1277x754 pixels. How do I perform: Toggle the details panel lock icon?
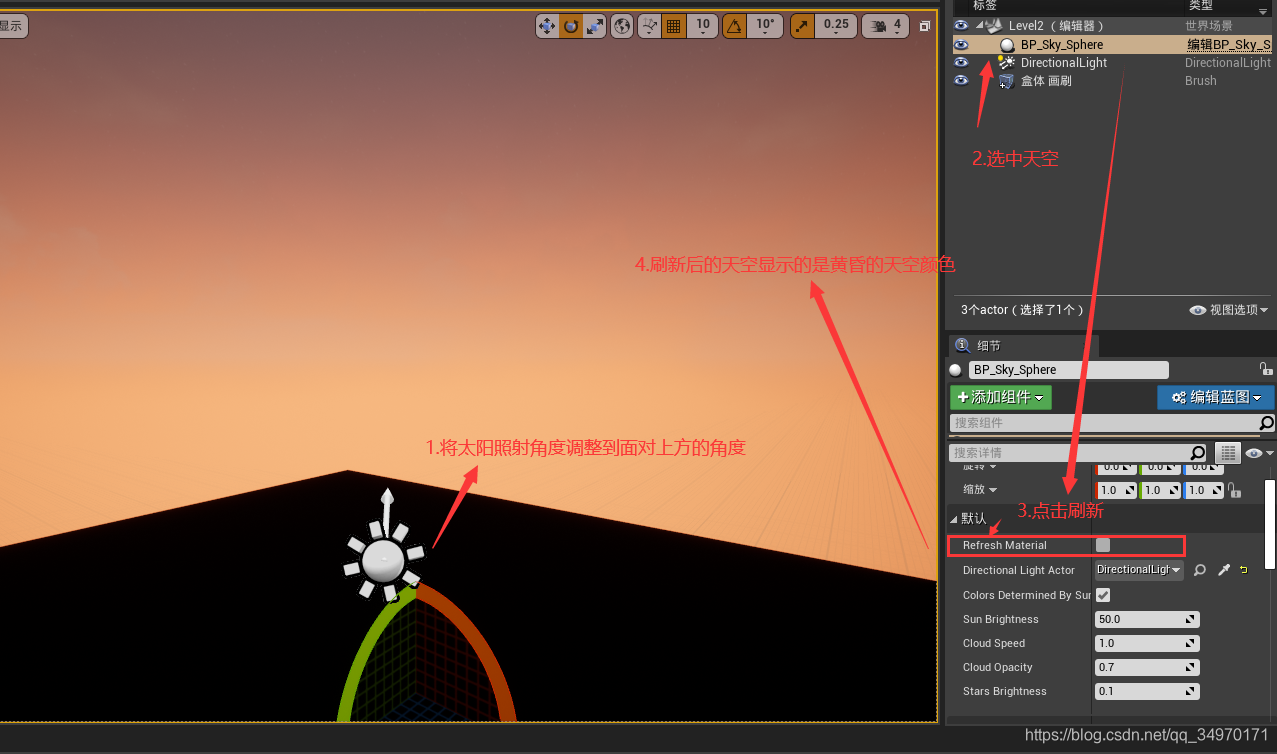(x=1265, y=369)
